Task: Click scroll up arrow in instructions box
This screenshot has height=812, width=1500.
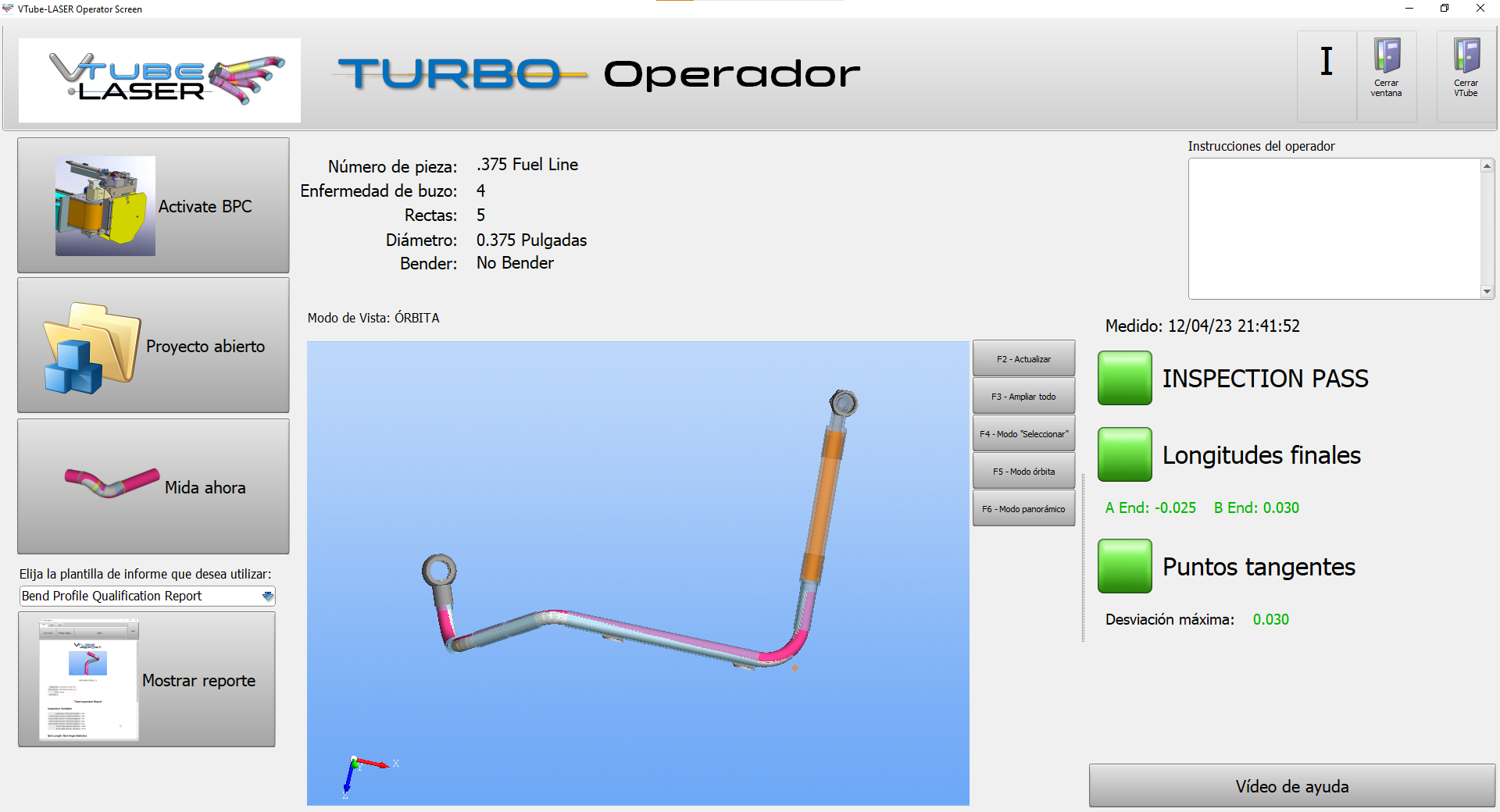Action: 1487,166
